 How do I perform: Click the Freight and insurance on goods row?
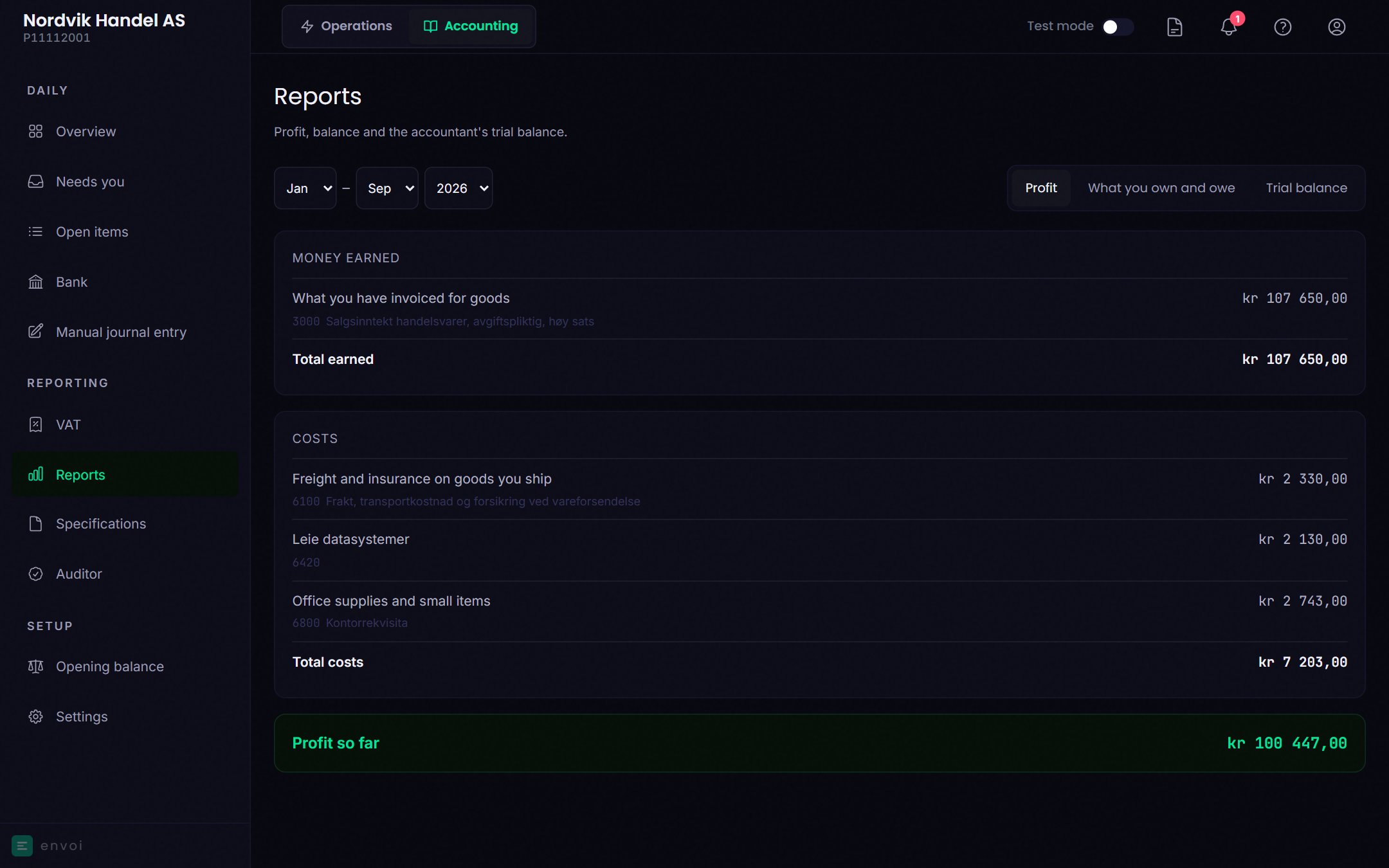pos(819,489)
